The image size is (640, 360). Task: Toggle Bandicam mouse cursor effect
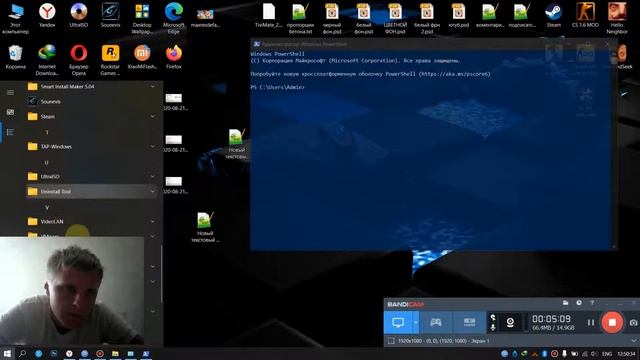493,317
